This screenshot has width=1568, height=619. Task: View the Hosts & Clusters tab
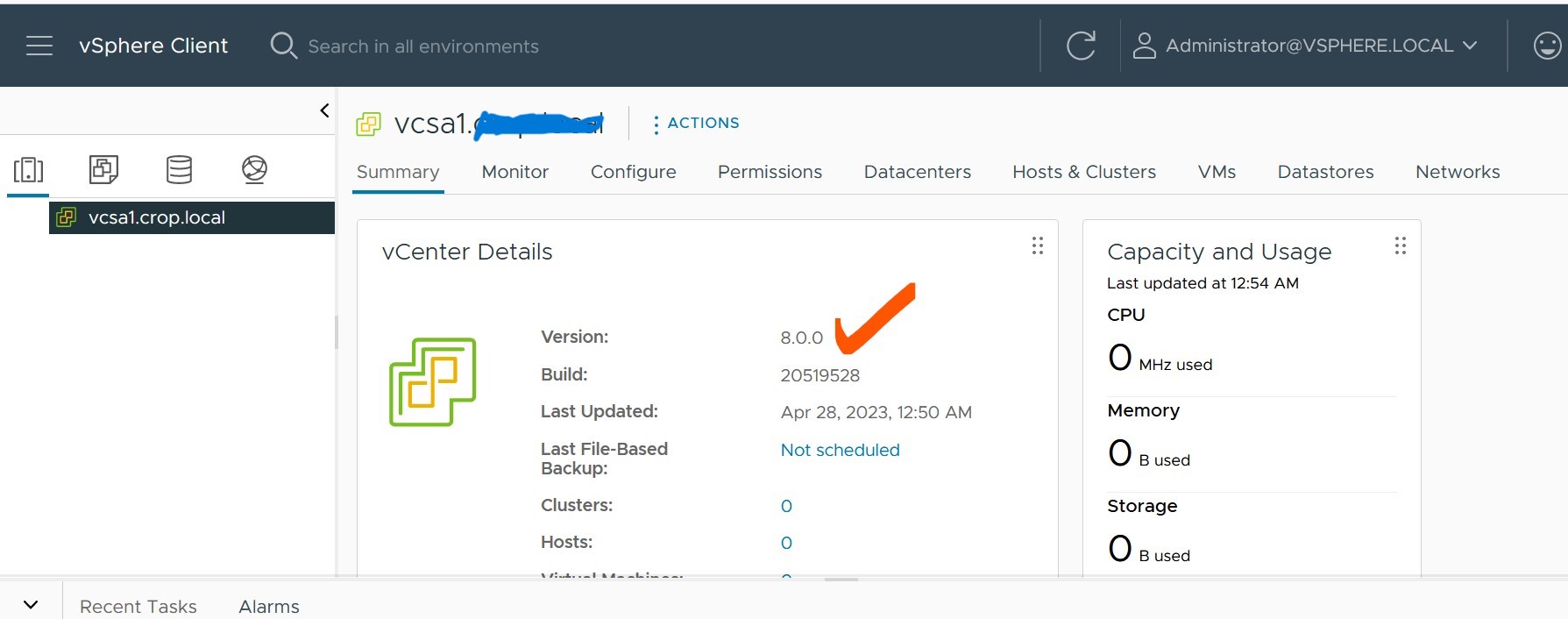point(1084,172)
